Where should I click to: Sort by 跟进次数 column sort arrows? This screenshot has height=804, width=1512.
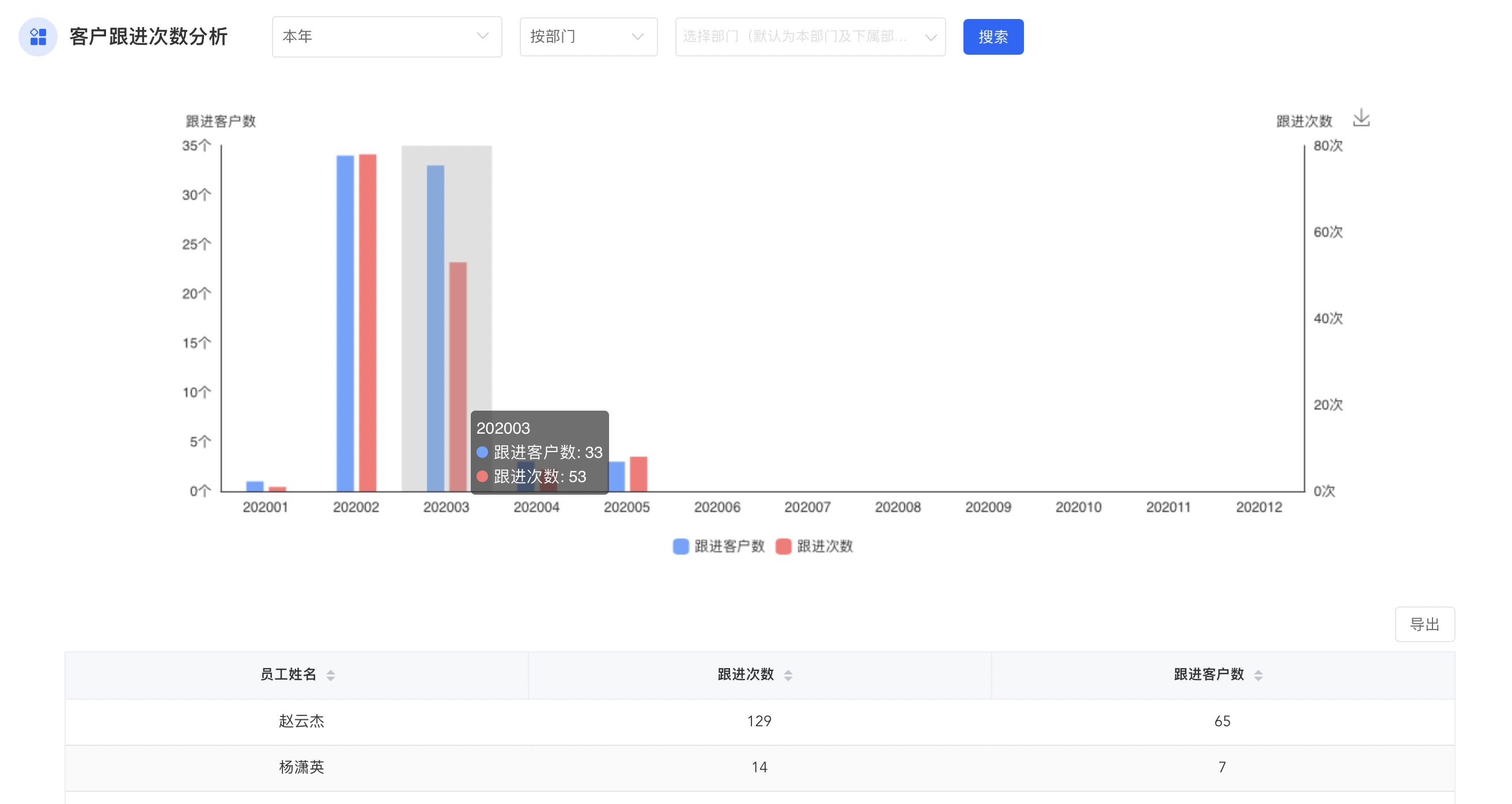point(788,676)
